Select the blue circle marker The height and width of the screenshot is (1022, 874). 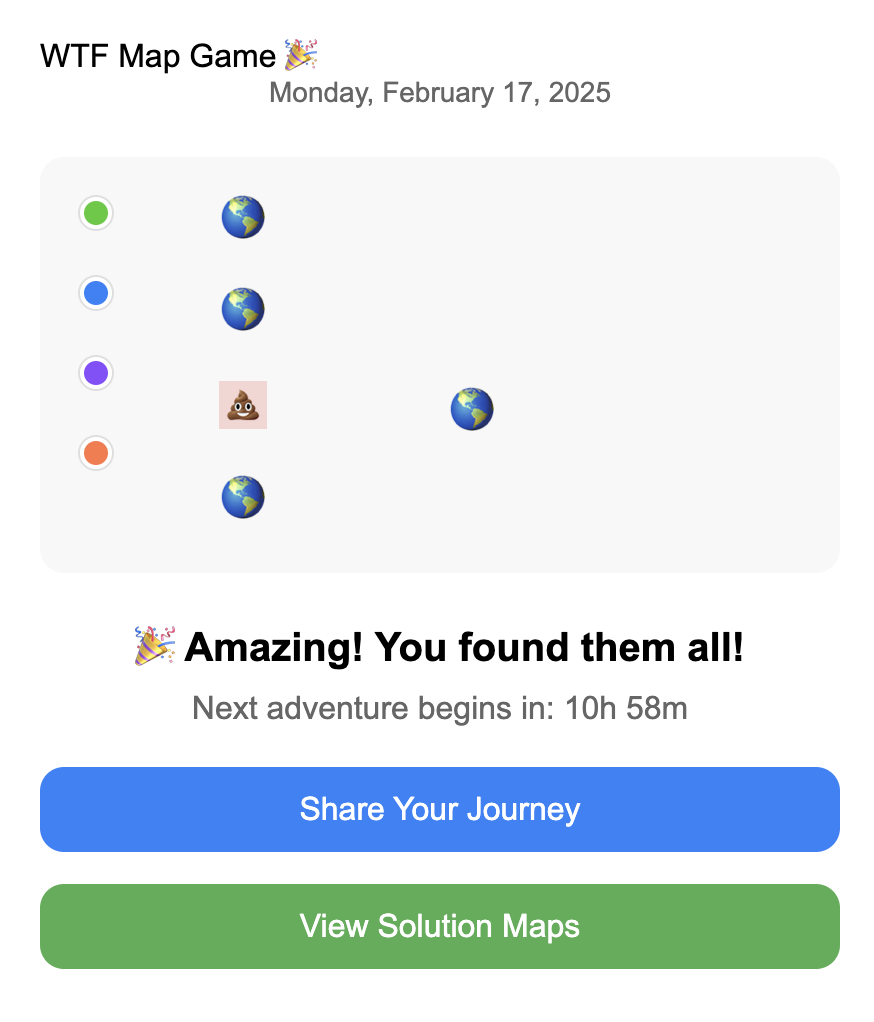[96, 293]
